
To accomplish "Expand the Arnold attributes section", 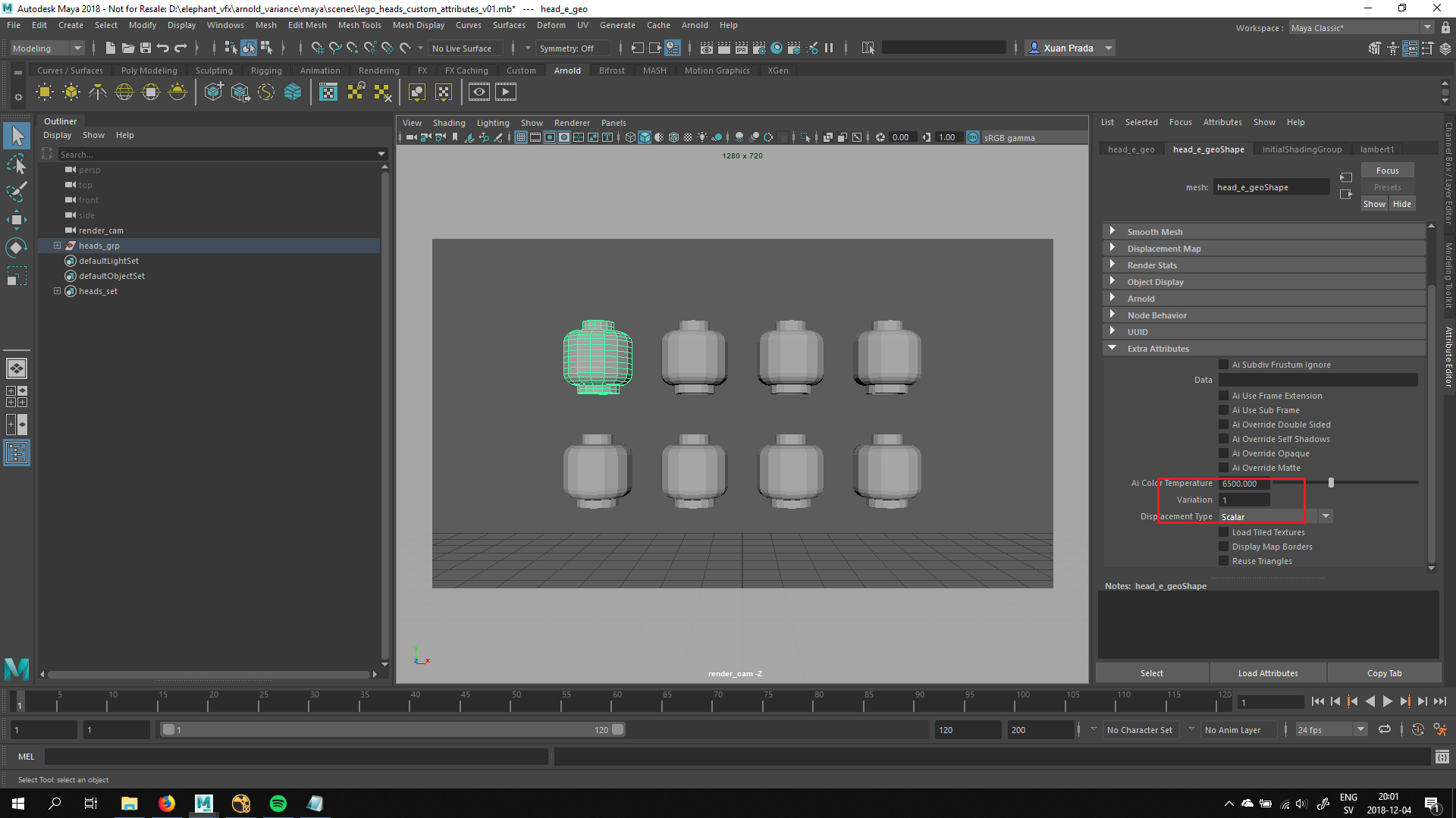I will (1264, 298).
